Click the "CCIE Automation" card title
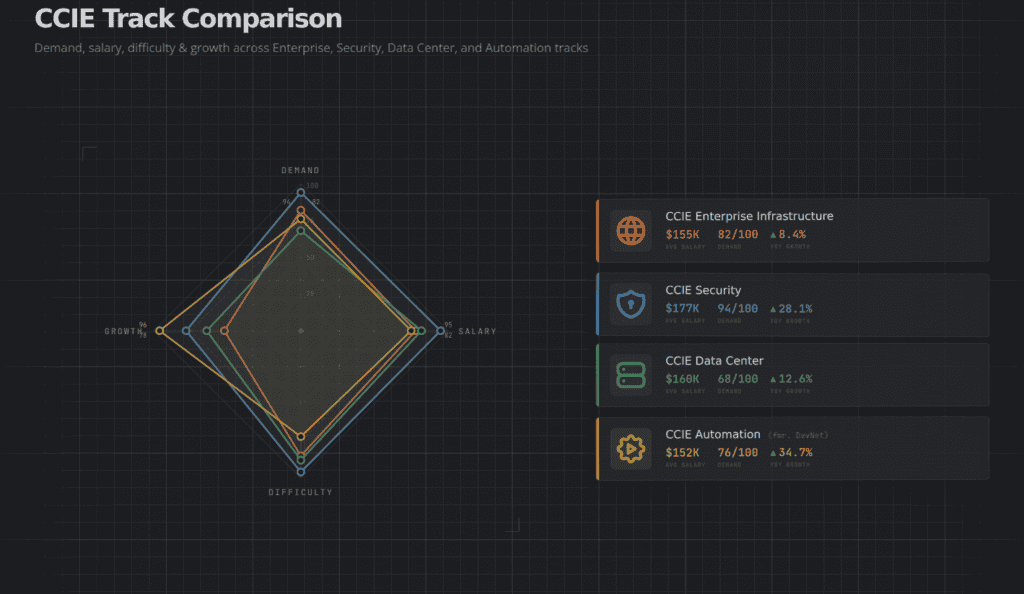Screen dimensions: 1024x594 712,434
